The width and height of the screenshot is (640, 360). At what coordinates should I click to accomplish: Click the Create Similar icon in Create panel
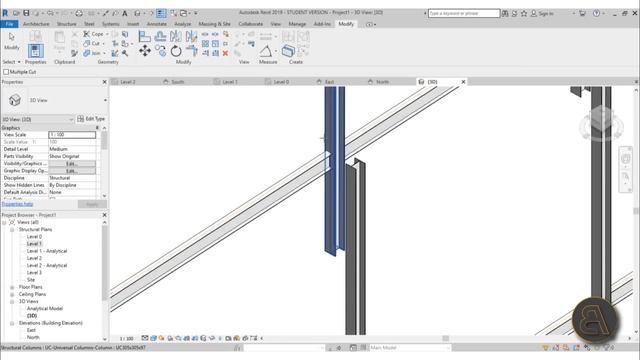[288, 51]
